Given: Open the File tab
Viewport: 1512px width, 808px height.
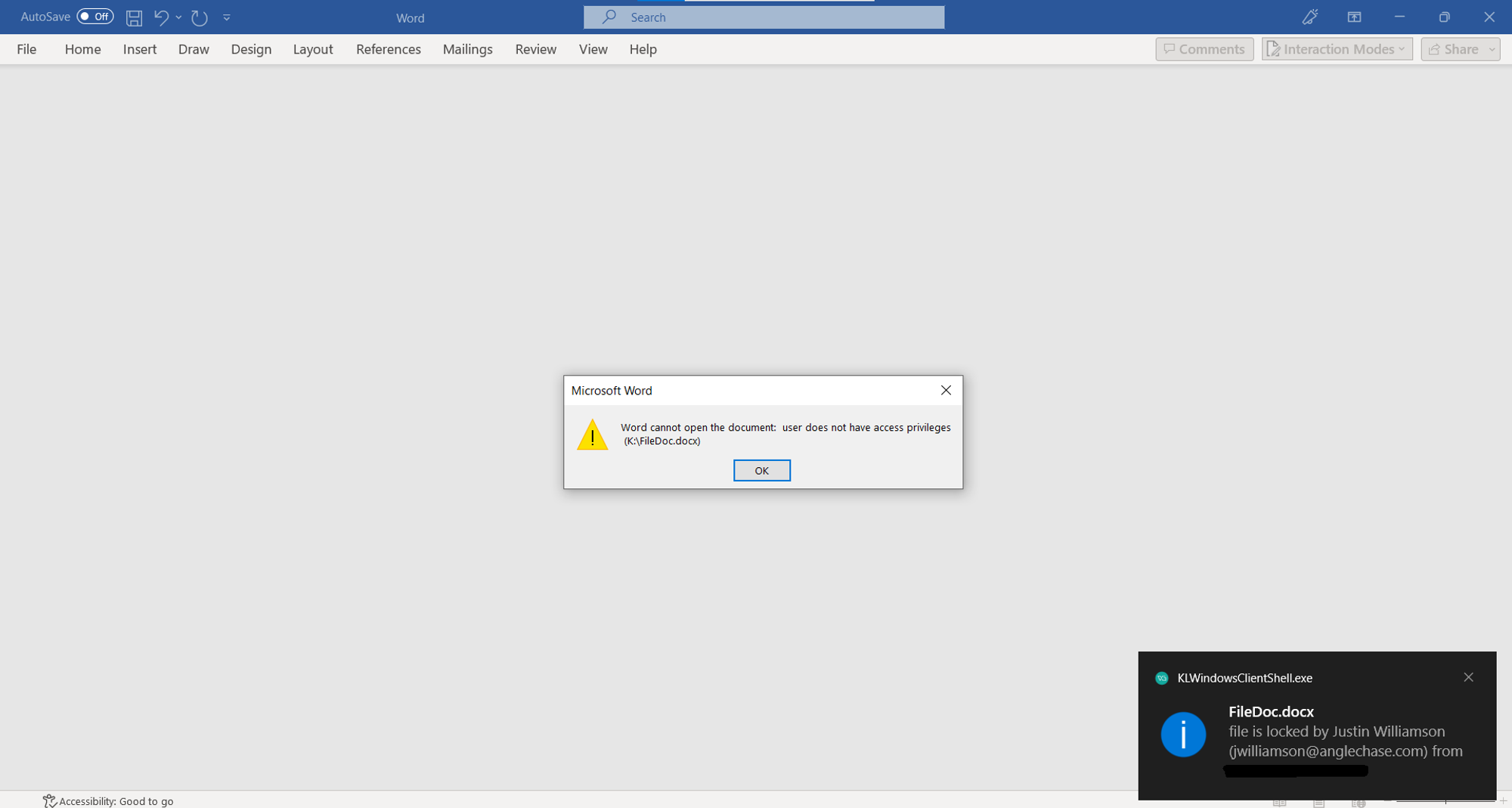Looking at the screenshot, I should pyautogui.click(x=26, y=49).
